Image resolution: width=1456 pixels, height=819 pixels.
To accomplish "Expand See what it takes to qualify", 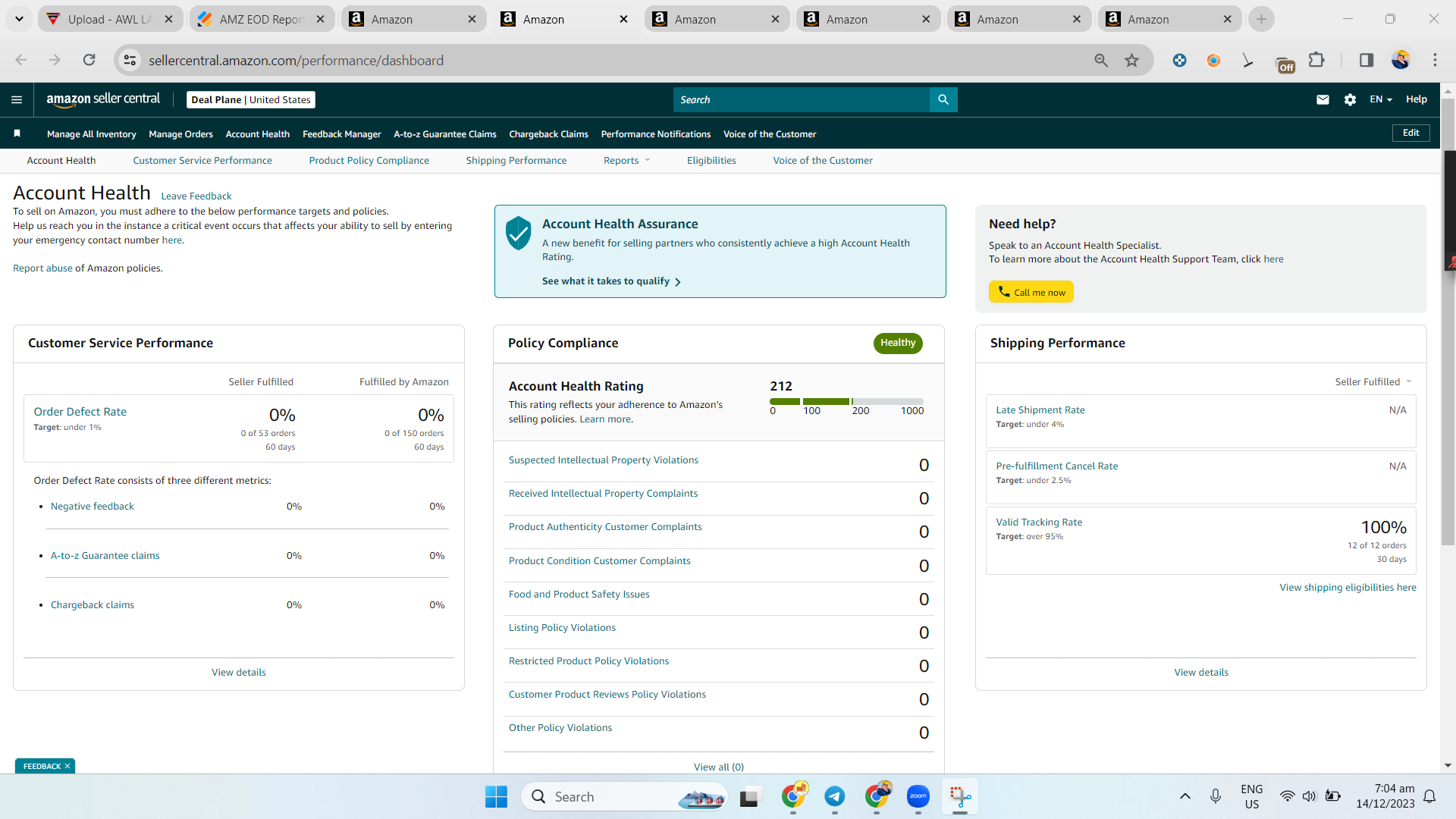I will tap(611, 281).
